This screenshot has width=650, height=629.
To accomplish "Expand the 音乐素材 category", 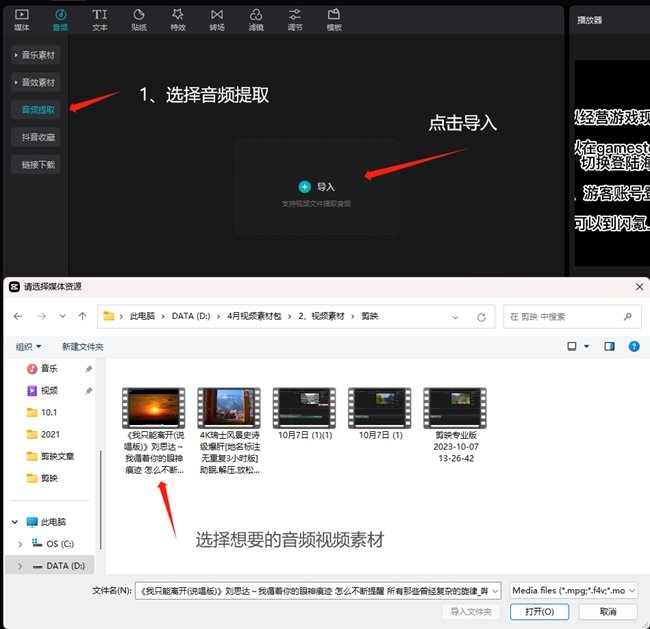I will pyautogui.click(x=35, y=55).
